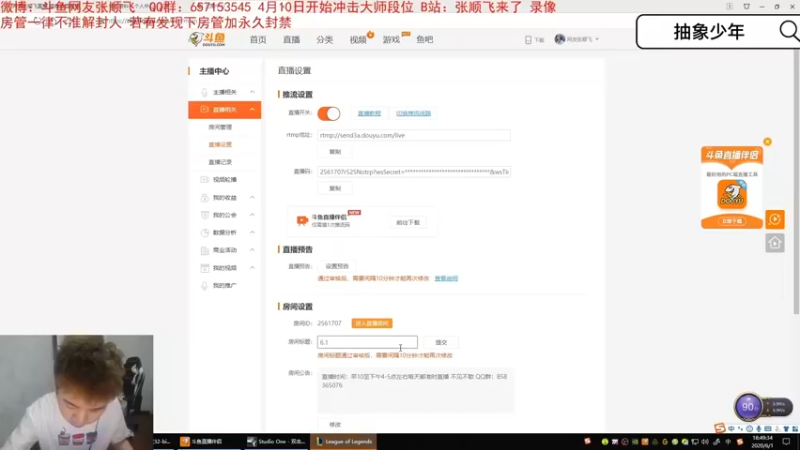Copy the rtmp address with 复制 button
Image resolution: width=800 pixels, height=450 pixels.
coord(335,152)
